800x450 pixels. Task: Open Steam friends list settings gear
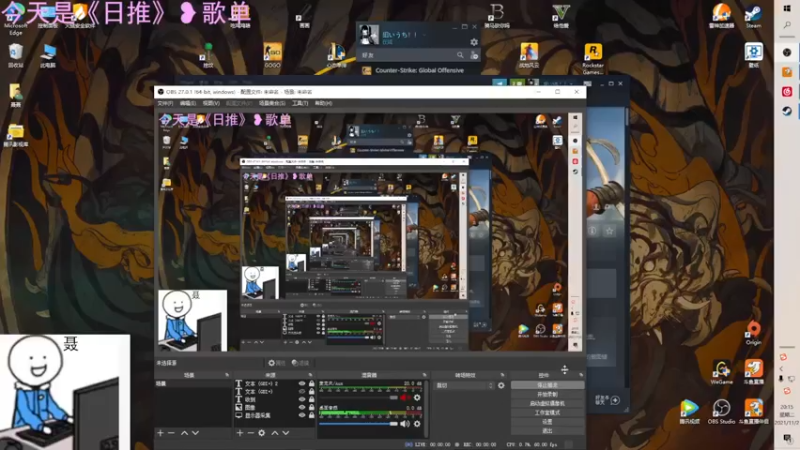pos(474,42)
